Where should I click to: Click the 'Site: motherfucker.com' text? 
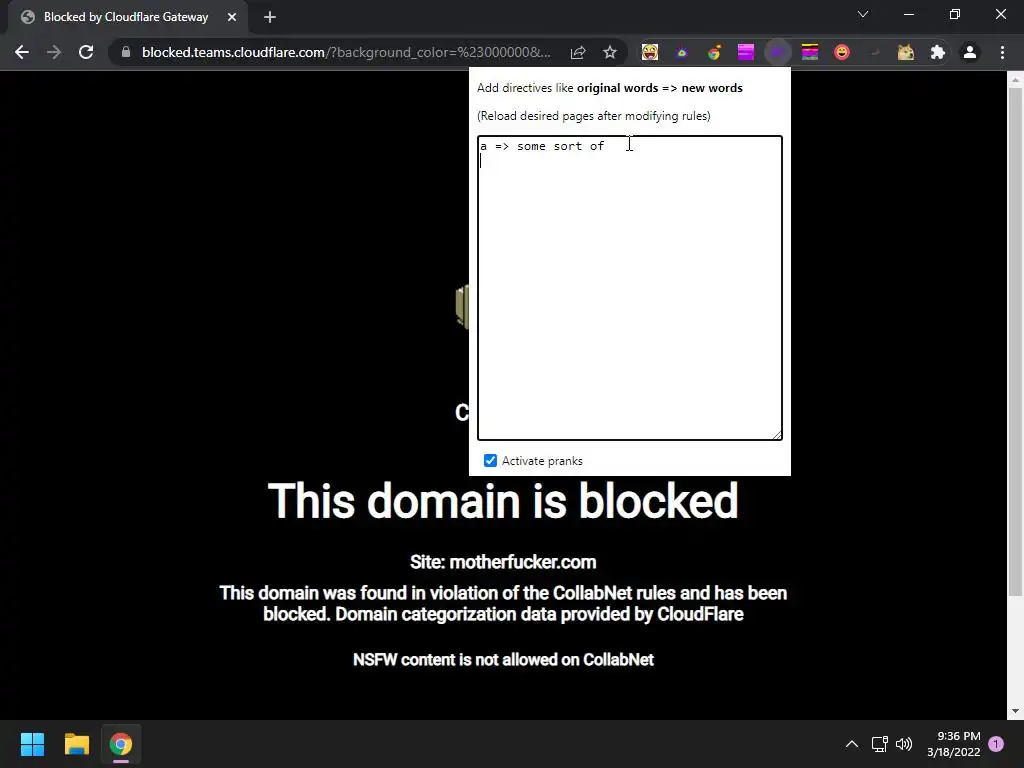pos(503,562)
